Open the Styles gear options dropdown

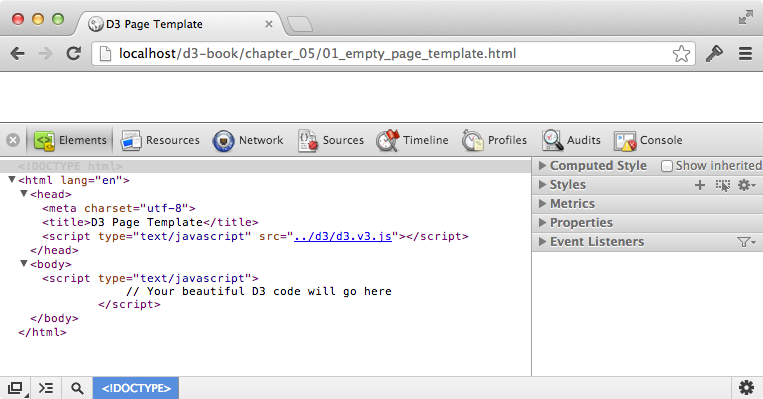tap(746, 185)
